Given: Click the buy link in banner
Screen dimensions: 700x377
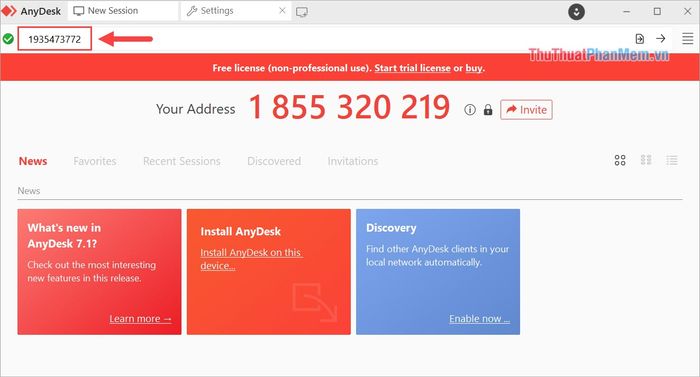Looking at the screenshot, I should click(x=474, y=68).
